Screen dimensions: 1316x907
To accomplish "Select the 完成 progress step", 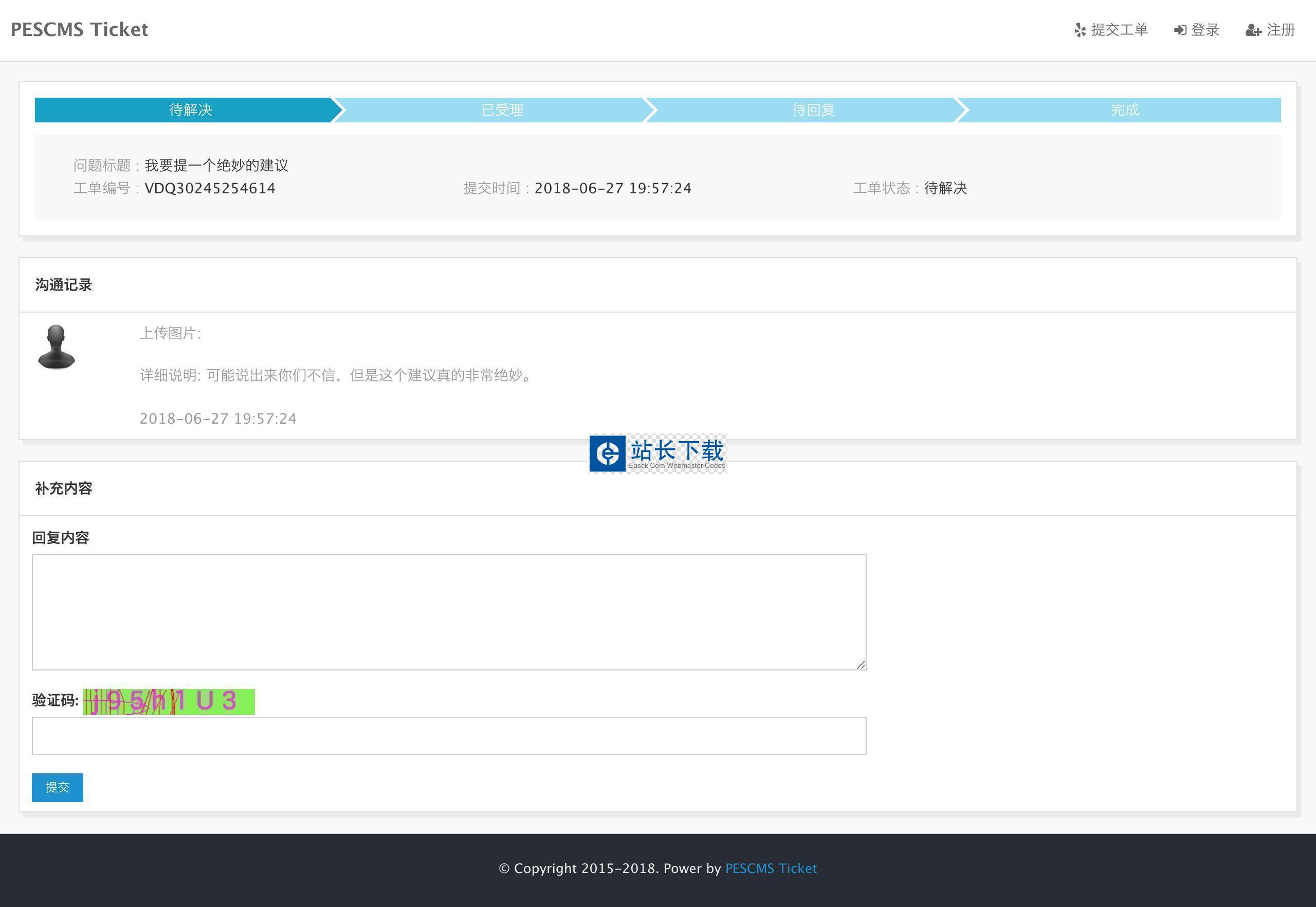I will click(x=1124, y=110).
